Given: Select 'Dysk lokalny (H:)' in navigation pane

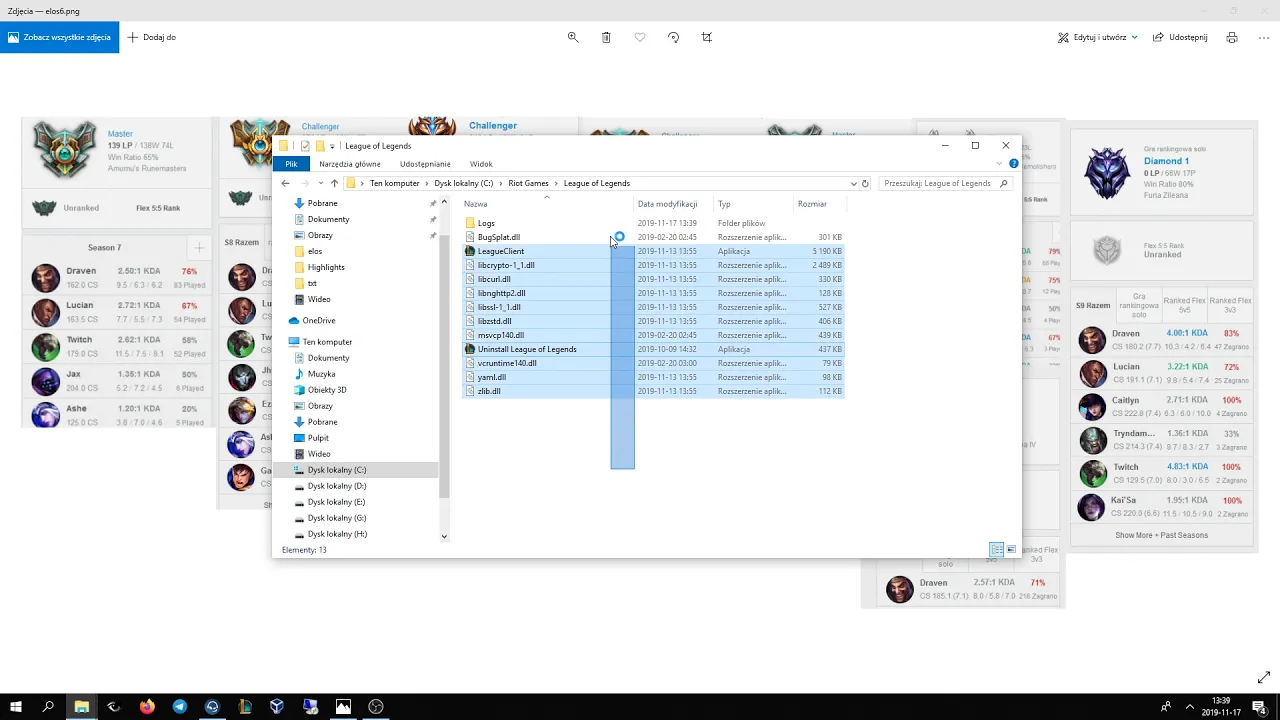Looking at the screenshot, I should click(337, 534).
